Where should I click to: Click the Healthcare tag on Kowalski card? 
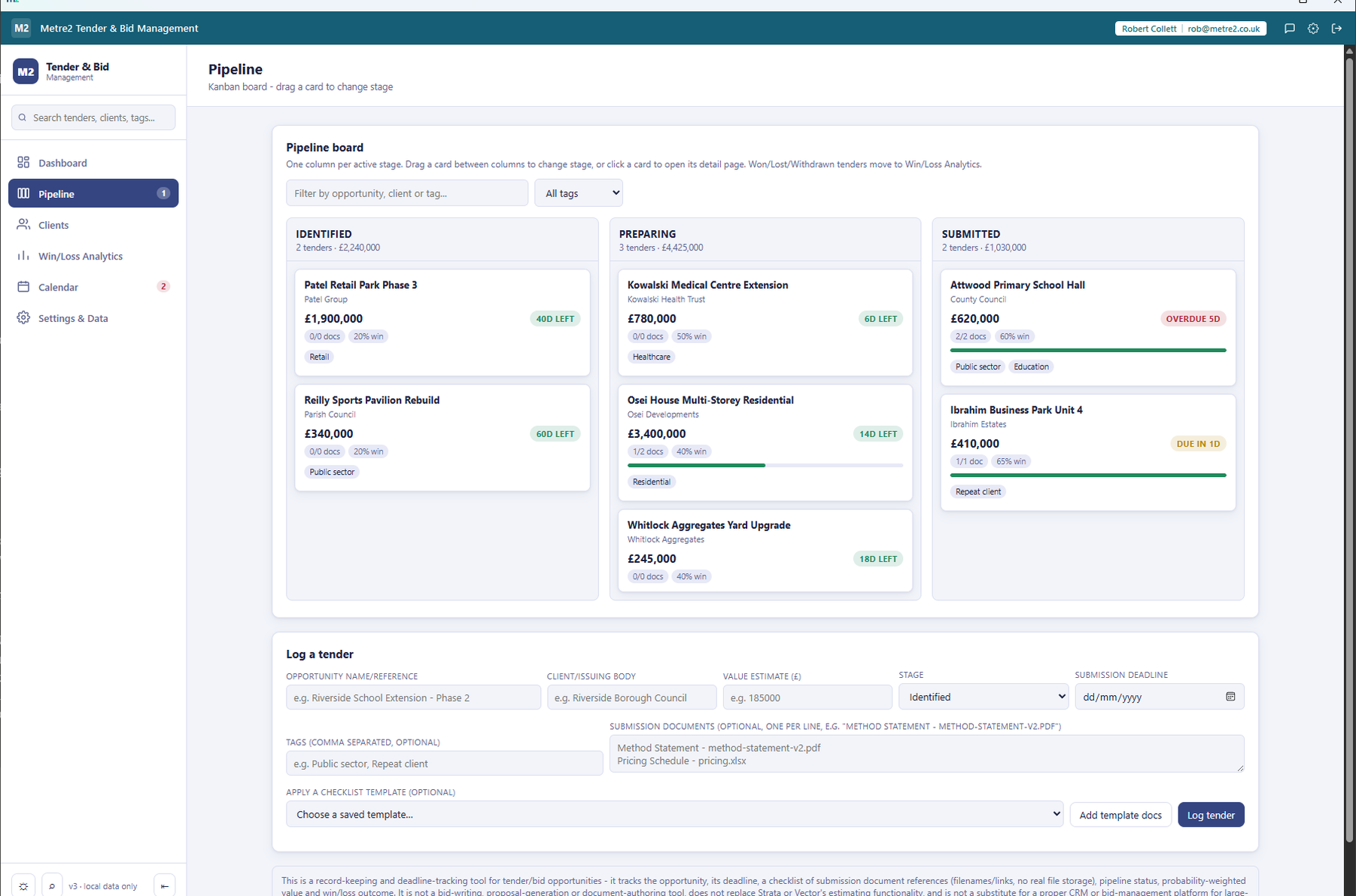tap(652, 357)
